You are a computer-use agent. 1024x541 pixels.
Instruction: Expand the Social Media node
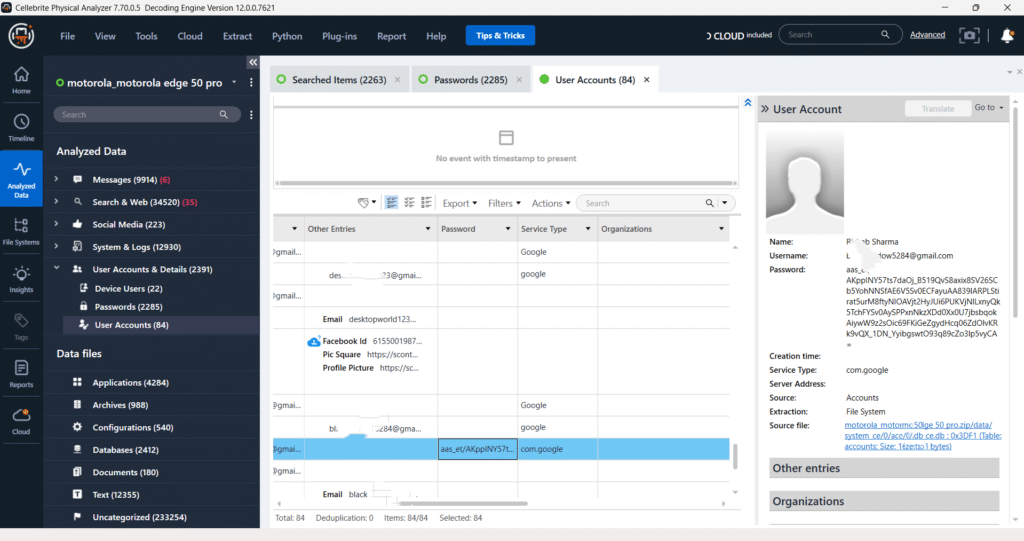[x=56, y=223]
